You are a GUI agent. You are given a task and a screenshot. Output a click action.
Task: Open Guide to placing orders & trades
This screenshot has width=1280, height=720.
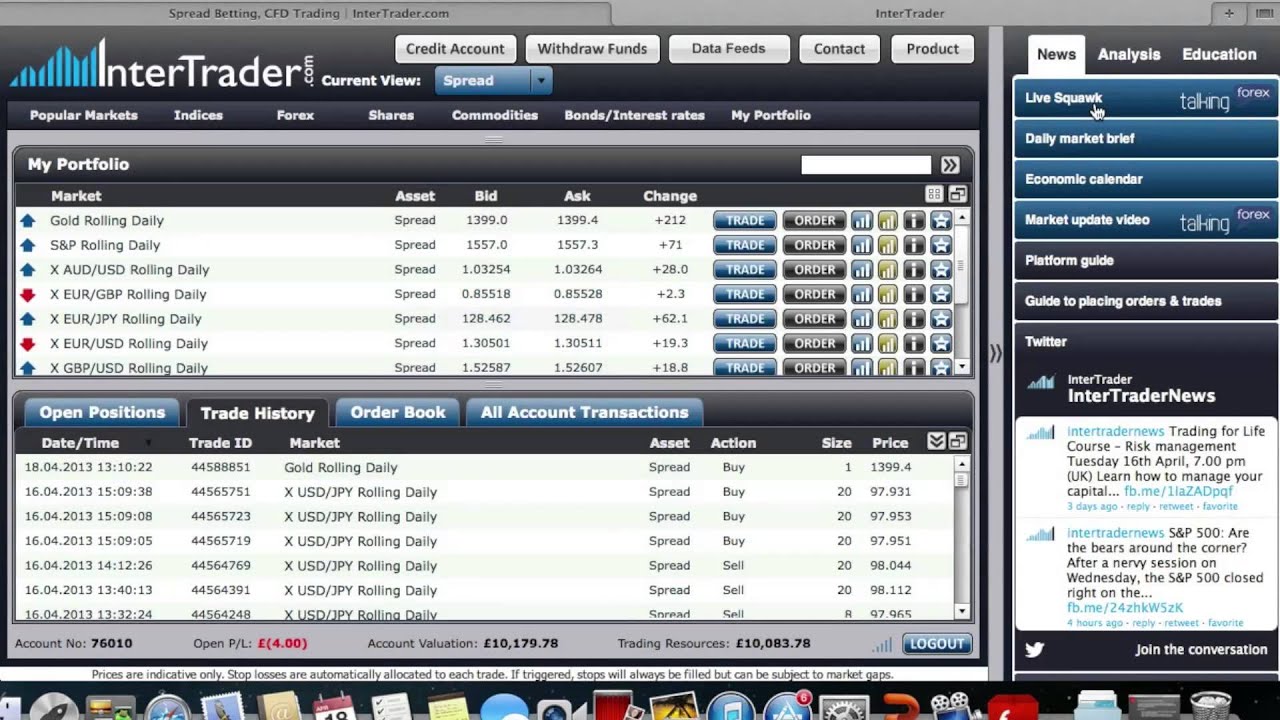pos(1145,301)
